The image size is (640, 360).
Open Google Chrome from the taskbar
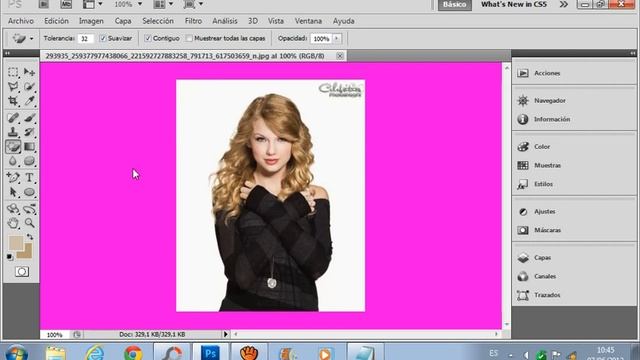133,352
